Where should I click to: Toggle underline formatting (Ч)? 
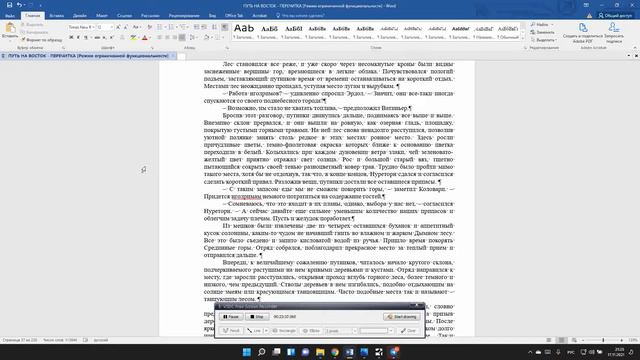coord(86,38)
